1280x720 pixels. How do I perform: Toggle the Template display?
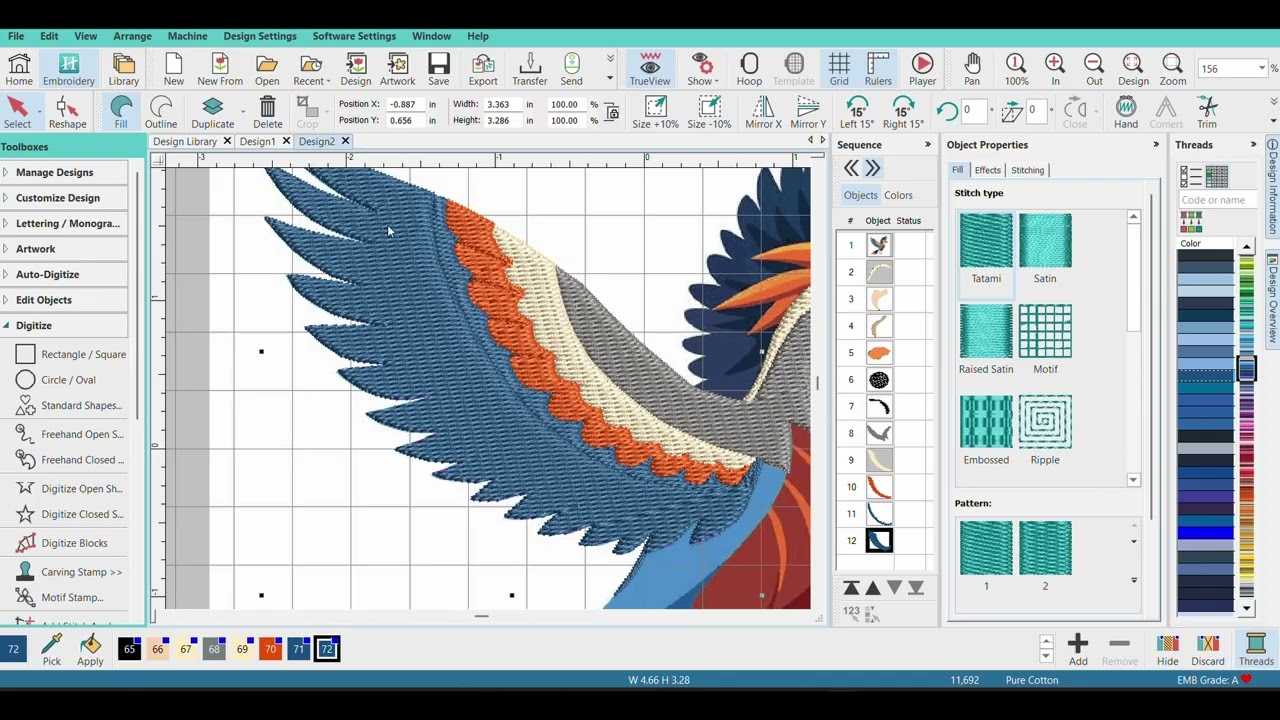(x=794, y=69)
